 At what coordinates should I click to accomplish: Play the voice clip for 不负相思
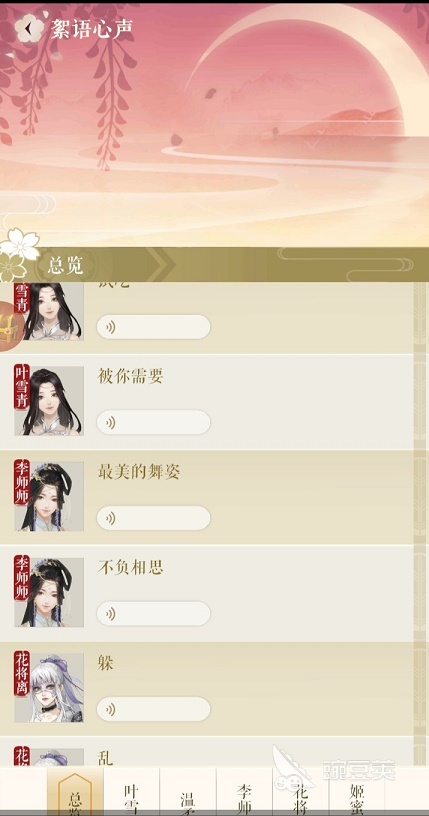click(x=154, y=614)
